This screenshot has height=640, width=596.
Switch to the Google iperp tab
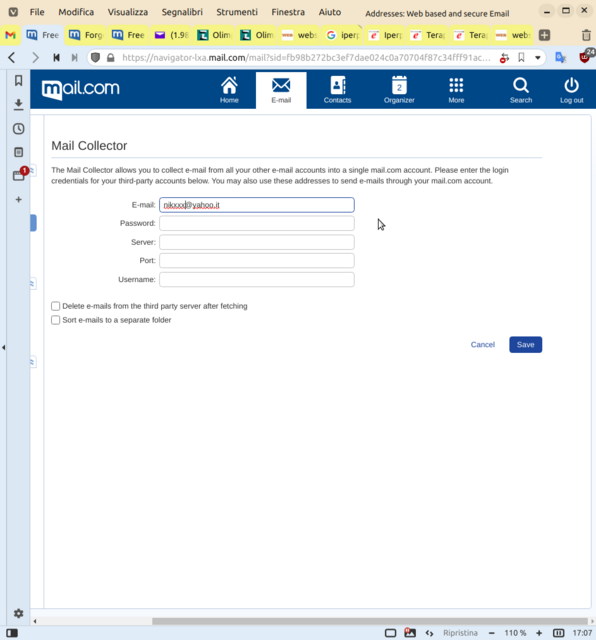click(x=342, y=35)
